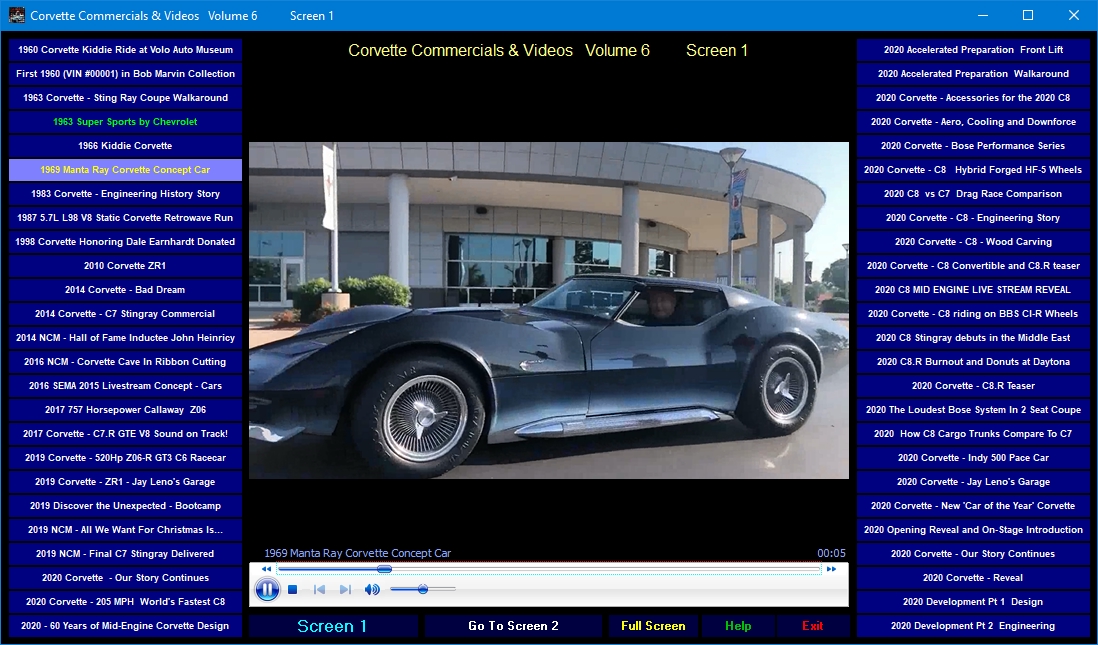Play 2017 Corvette C7.R GTE V8 Sound on Track

point(125,434)
